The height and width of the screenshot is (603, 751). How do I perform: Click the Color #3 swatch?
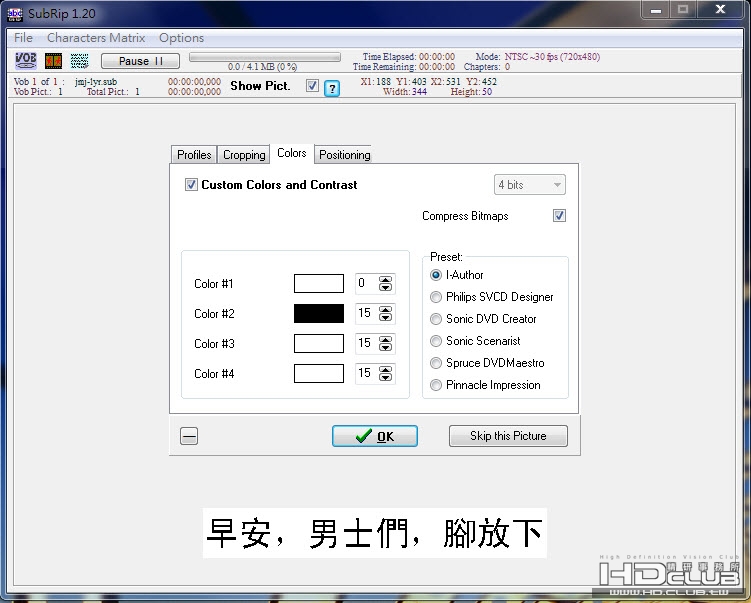pyautogui.click(x=319, y=343)
